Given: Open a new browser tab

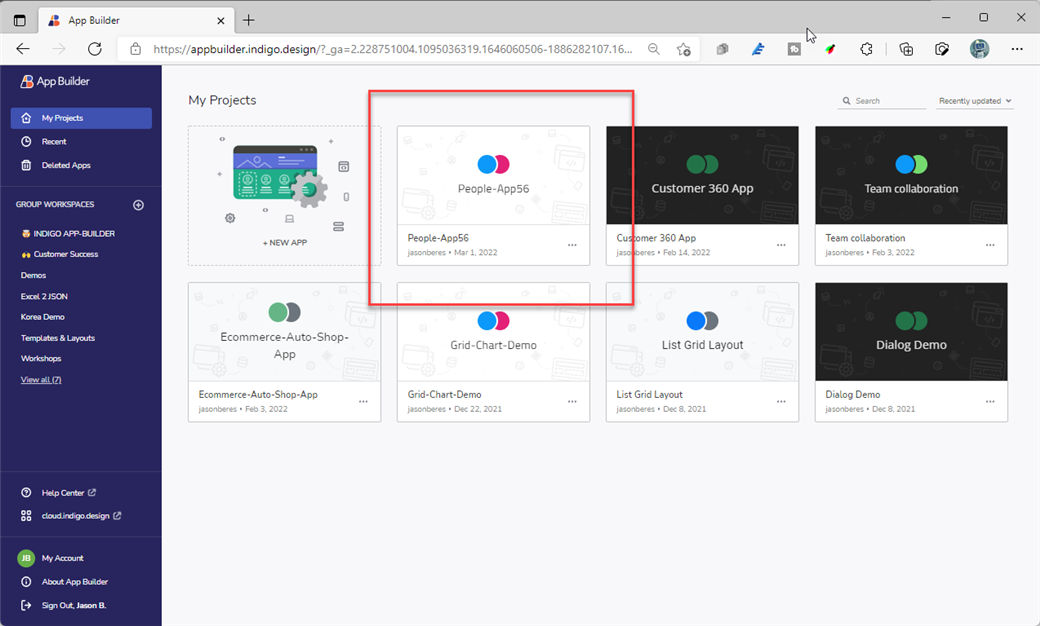Looking at the screenshot, I should (249, 20).
